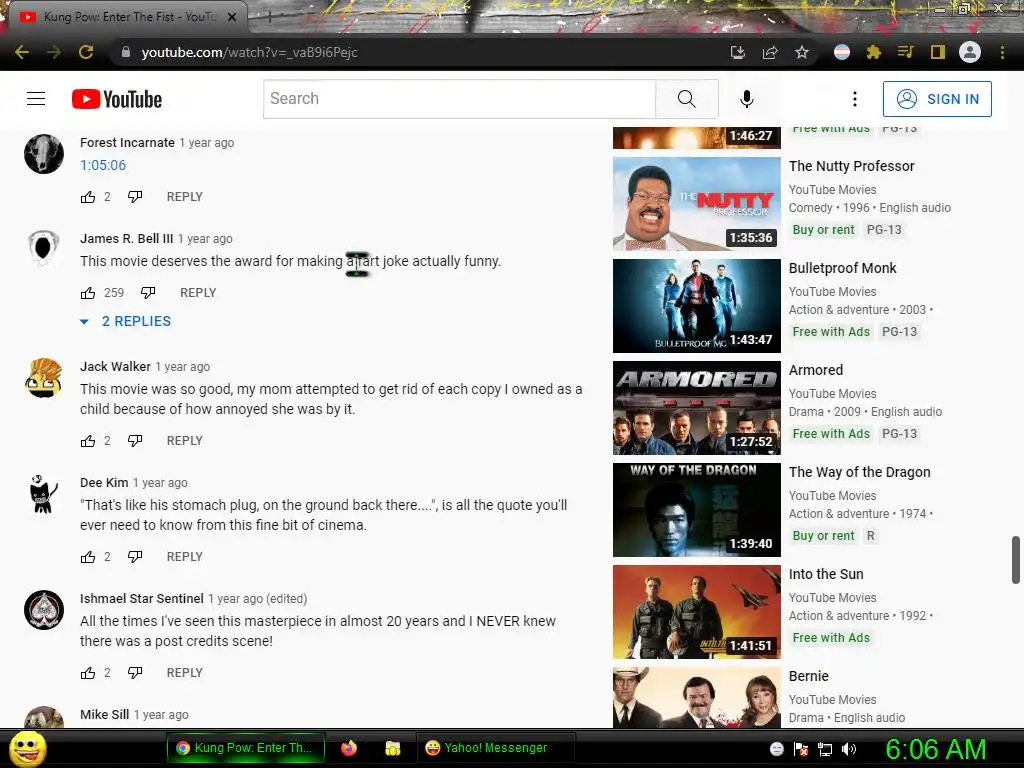
Task: Open Ishmael Star Sentinel's avatar
Action: (x=44, y=610)
